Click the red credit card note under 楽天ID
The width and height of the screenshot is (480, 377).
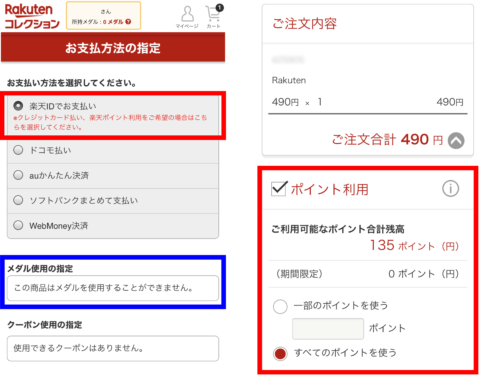pyautogui.click(x=110, y=122)
